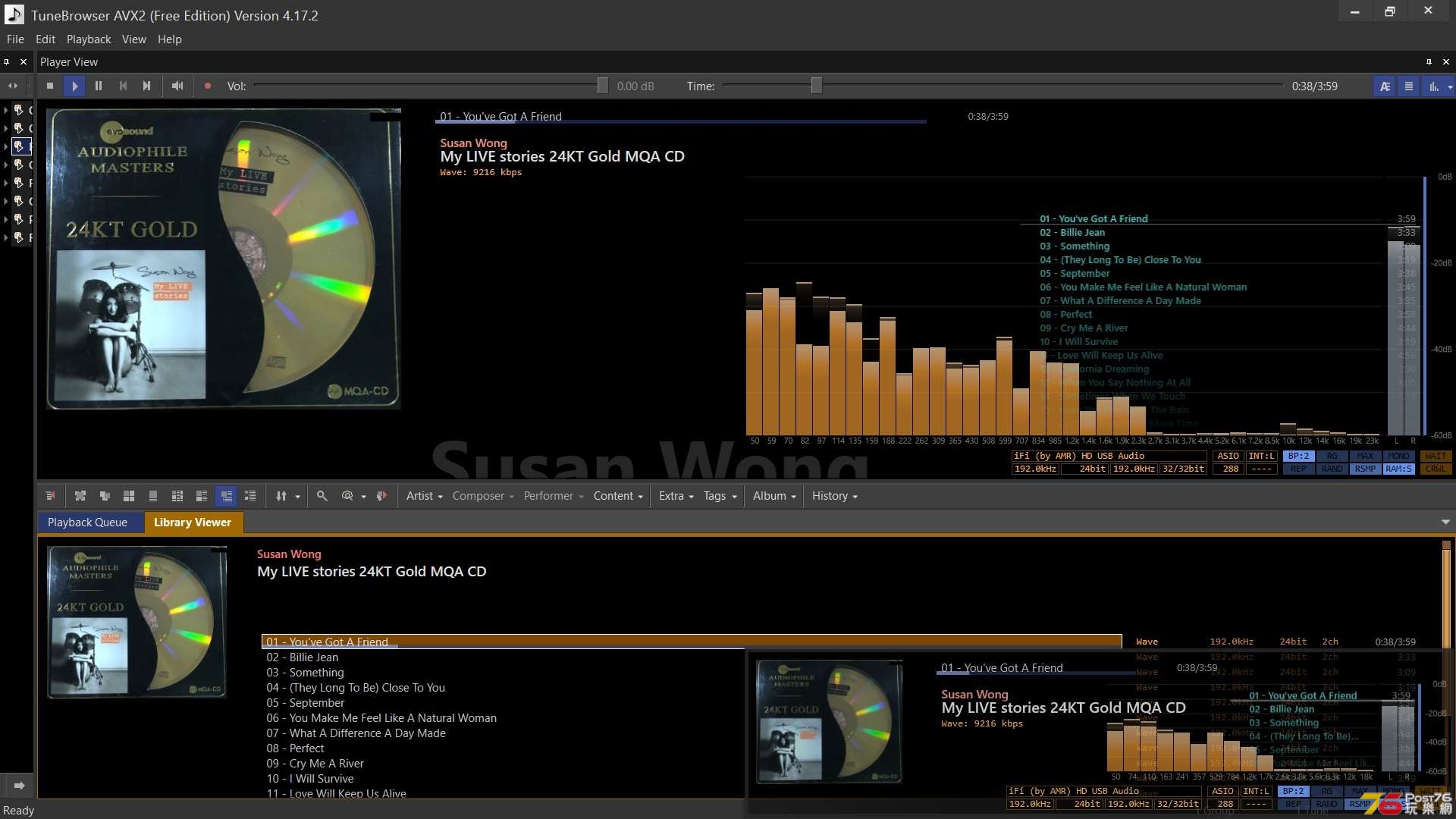
Task: Toggle the RAM:S indicator
Action: click(1398, 469)
